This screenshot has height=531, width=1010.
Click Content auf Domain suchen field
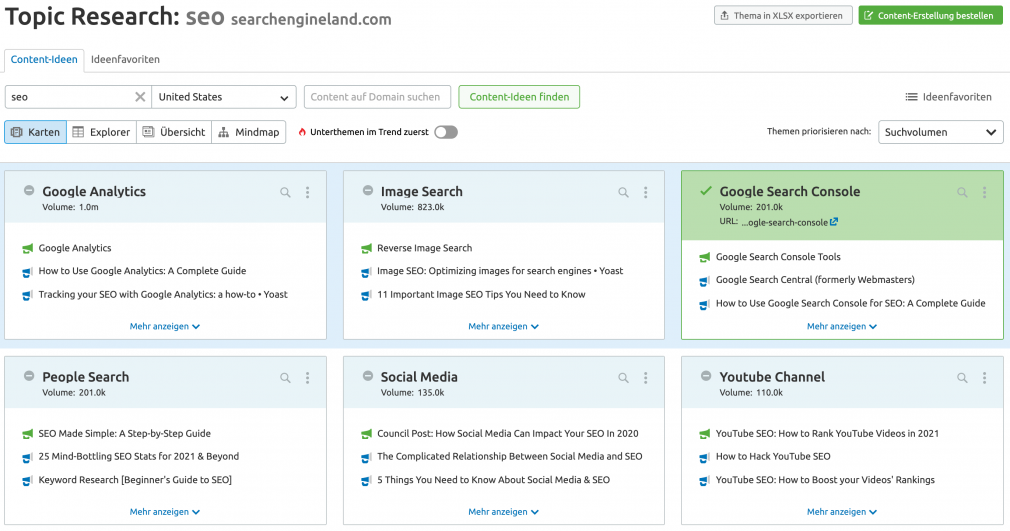[376, 97]
